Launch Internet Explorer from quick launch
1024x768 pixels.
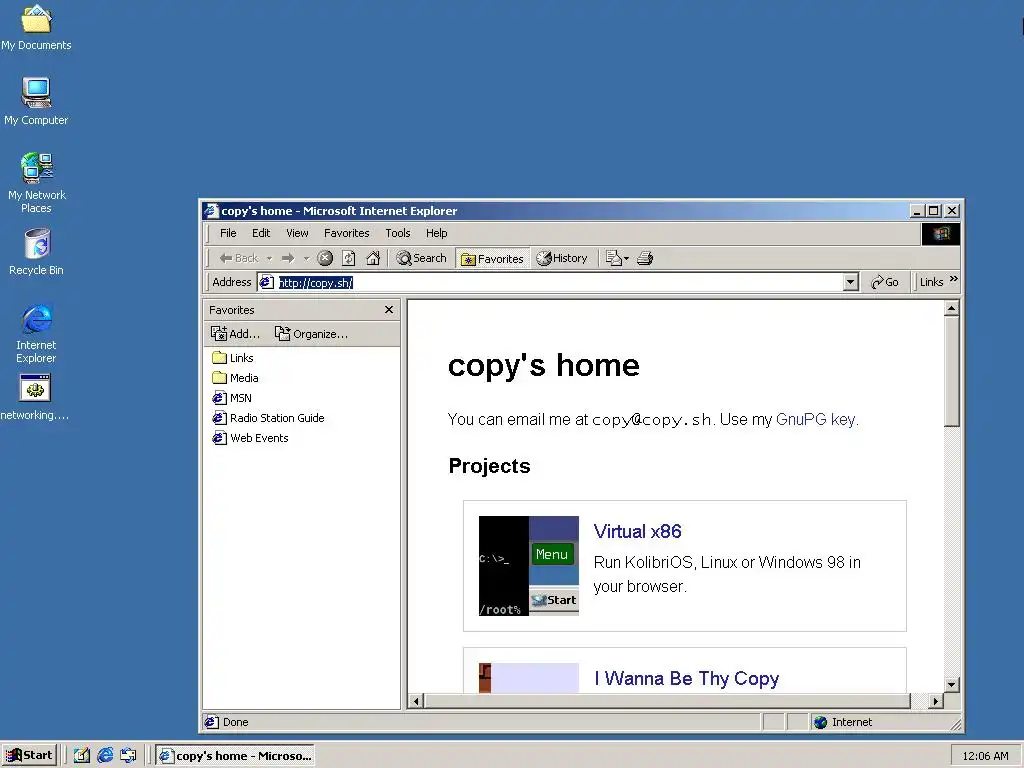105,756
